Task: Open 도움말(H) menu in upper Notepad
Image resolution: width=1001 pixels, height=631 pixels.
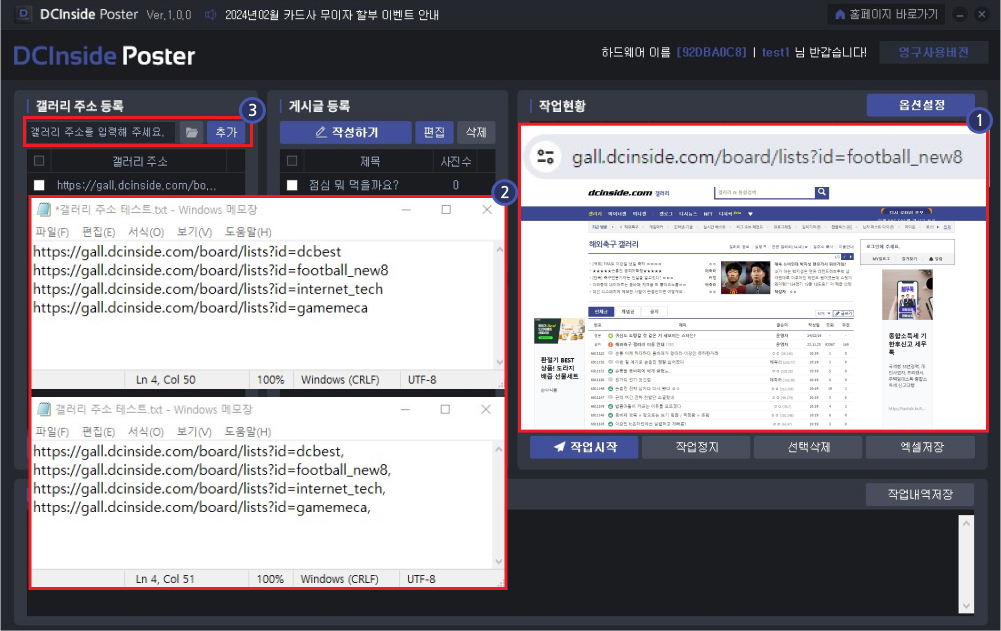Action: click(x=248, y=232)
